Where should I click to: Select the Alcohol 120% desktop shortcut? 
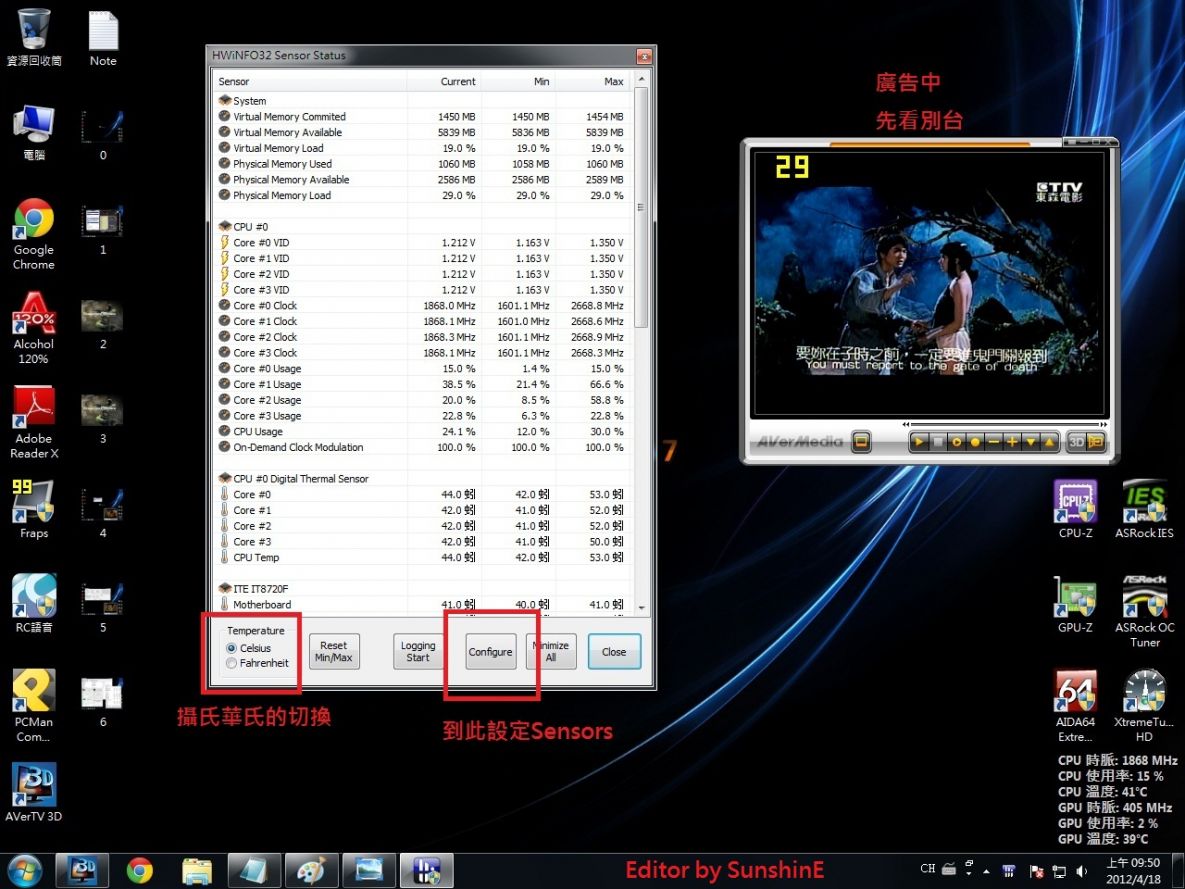click(33, 329)
